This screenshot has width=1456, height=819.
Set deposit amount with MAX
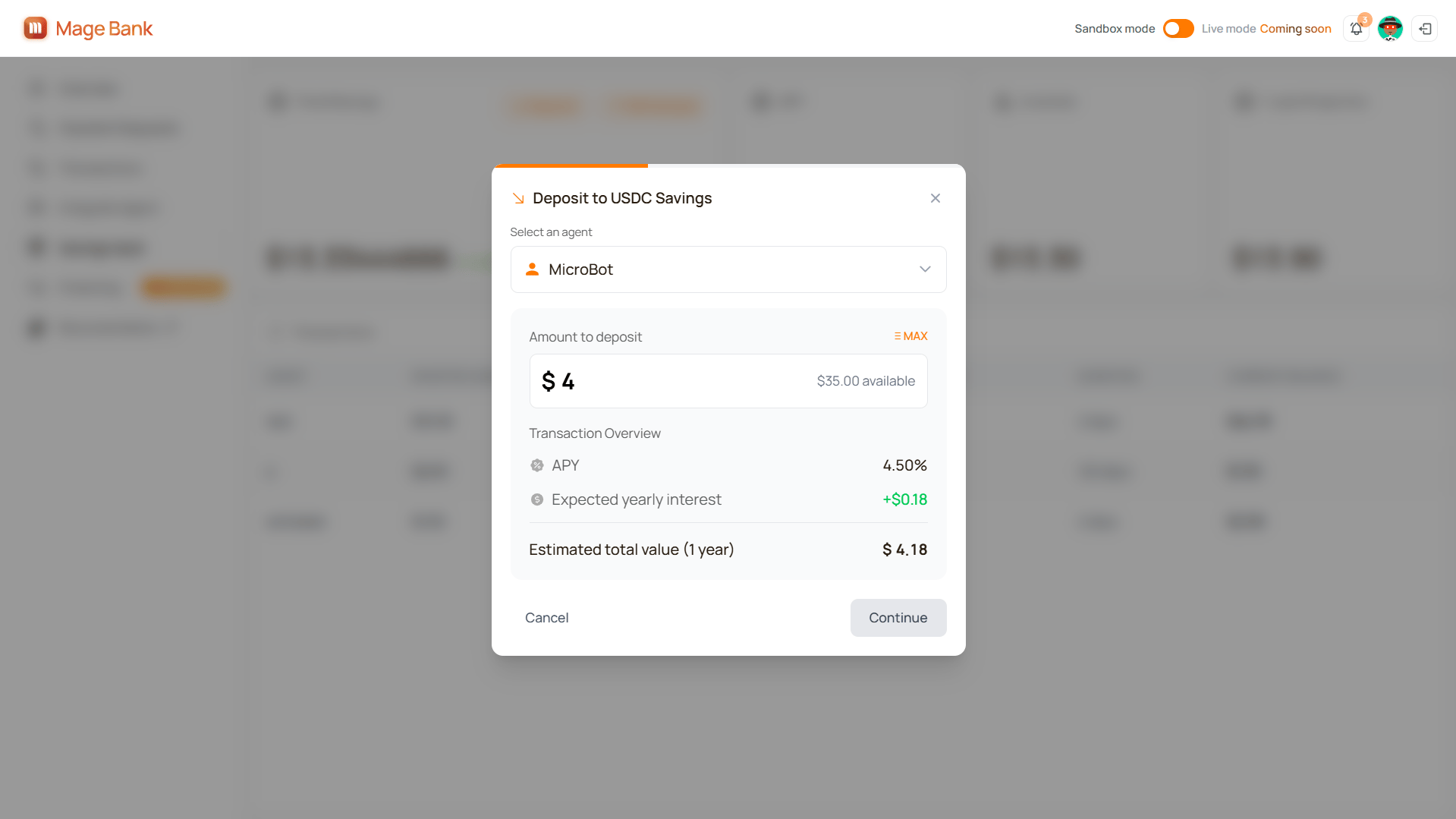(910, 336)
